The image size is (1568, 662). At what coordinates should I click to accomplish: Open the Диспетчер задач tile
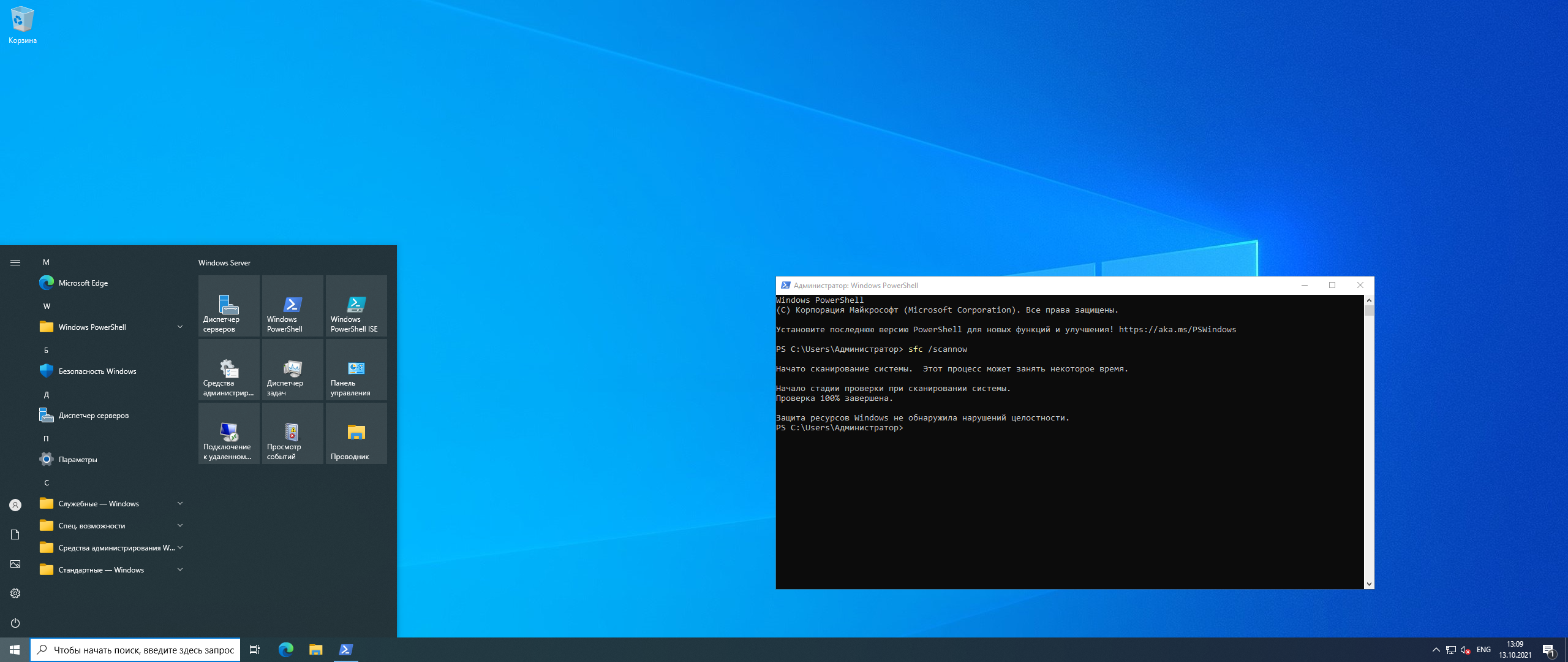click(293, 370)
